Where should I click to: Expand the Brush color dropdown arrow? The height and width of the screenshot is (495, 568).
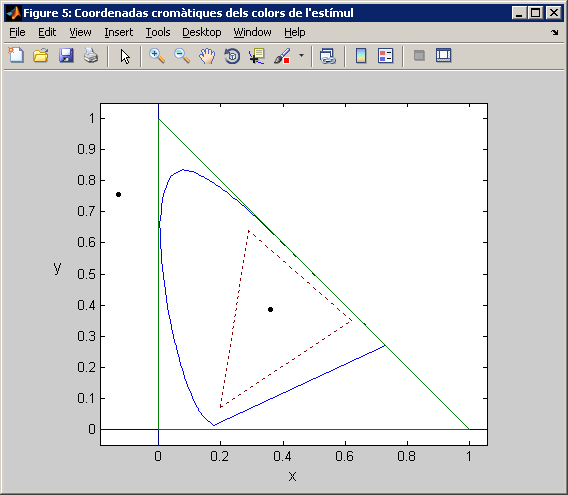301,55
